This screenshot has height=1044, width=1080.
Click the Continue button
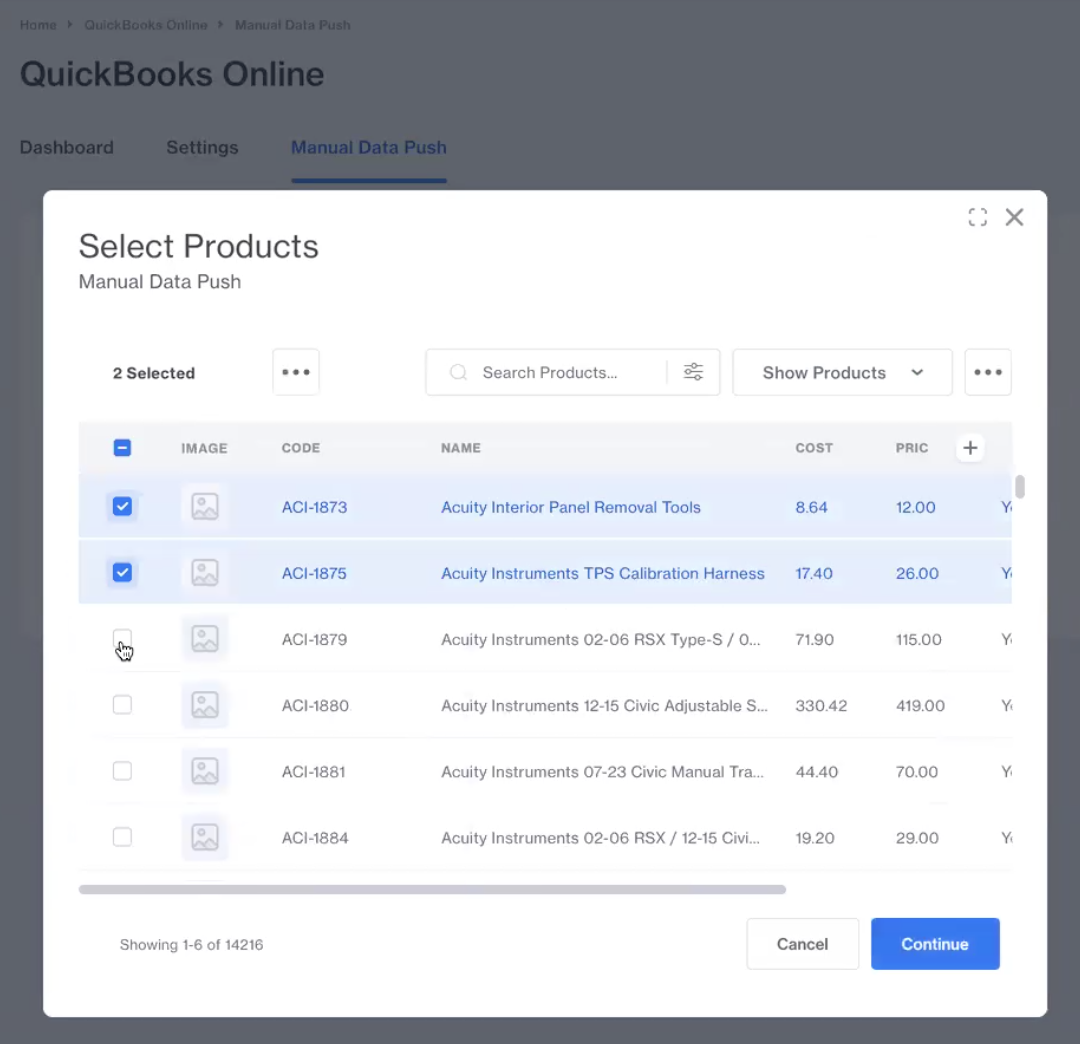pos(935,943)
